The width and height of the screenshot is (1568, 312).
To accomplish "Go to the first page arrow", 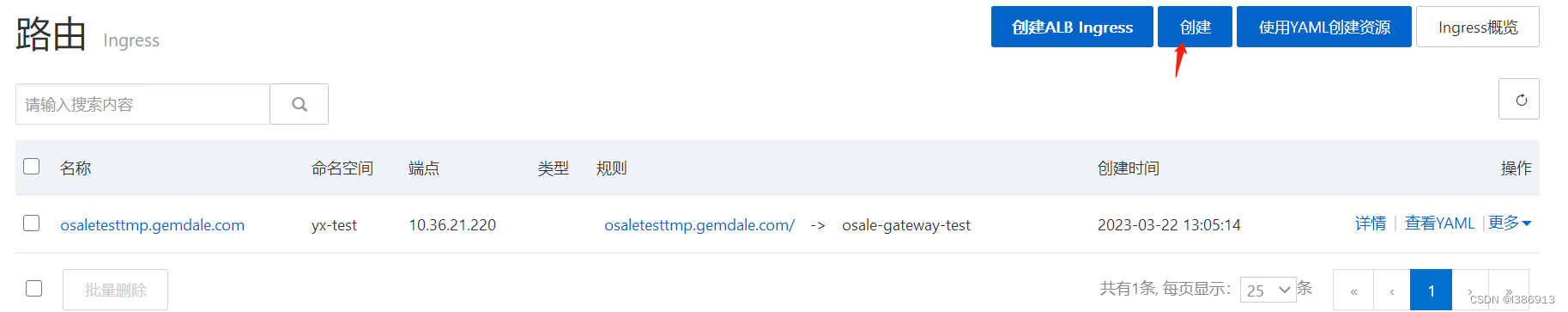I will tap(1353, 291).
